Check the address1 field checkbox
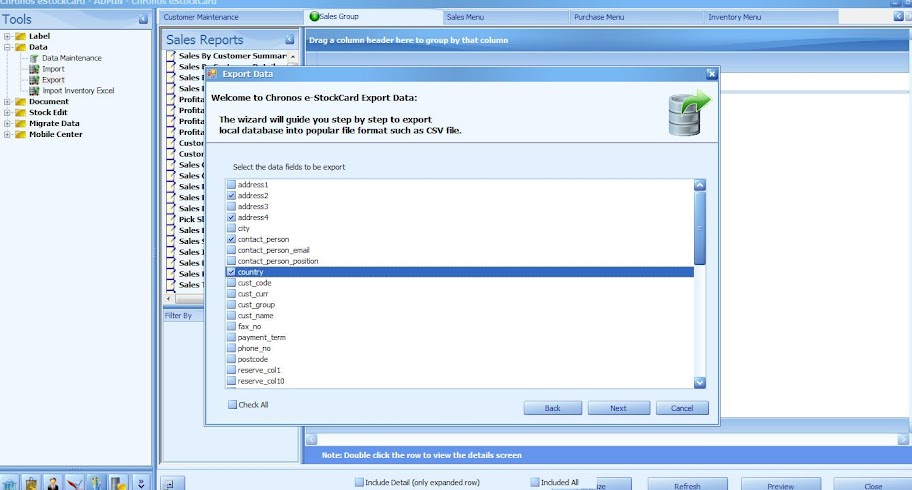 pyautogui.click(x=231, y=184)
